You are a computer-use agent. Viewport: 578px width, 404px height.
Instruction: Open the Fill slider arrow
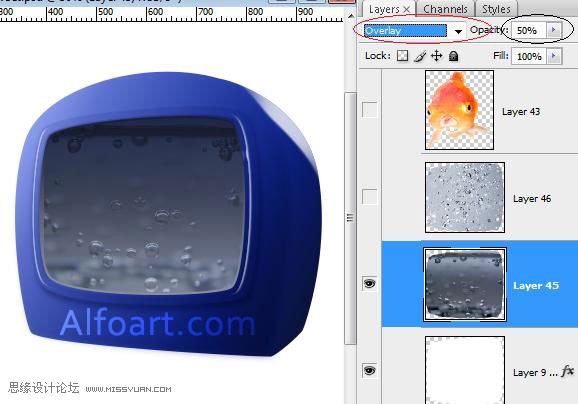point(553,56)
